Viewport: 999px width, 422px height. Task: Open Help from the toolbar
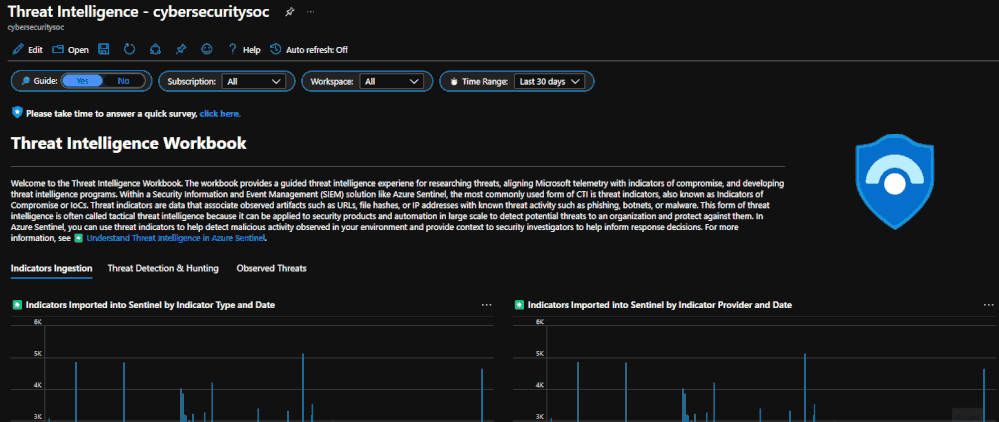pyautogui.click(x=244, y=50)
